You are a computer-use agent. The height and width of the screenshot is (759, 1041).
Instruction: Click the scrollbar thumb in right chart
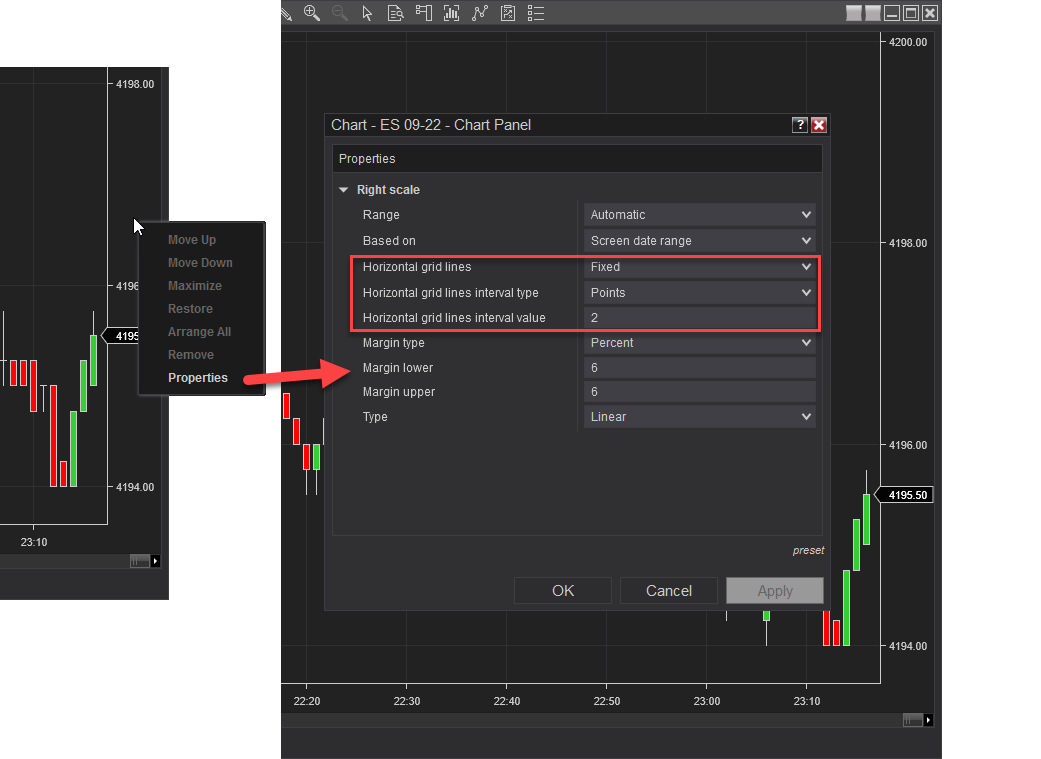[x=913, y=720]
